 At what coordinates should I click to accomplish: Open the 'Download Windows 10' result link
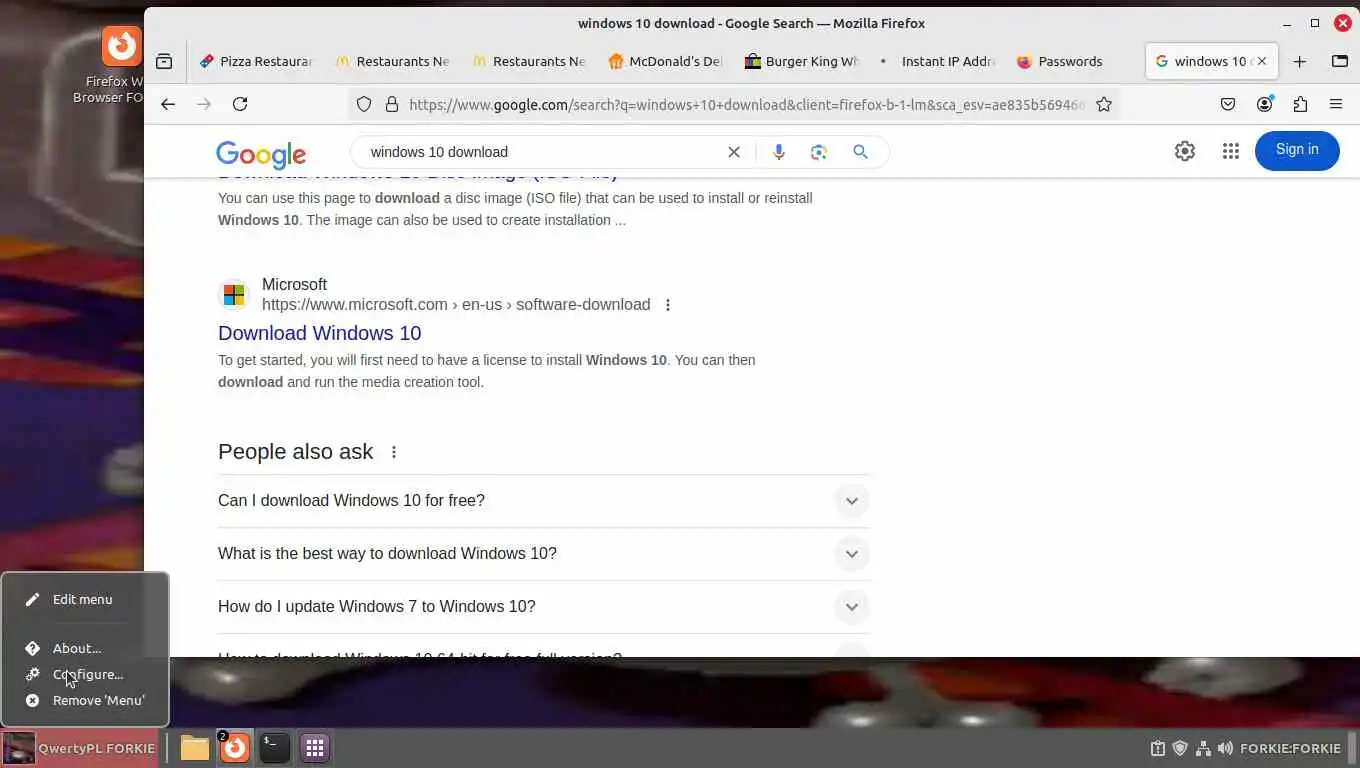pos(319,333)
